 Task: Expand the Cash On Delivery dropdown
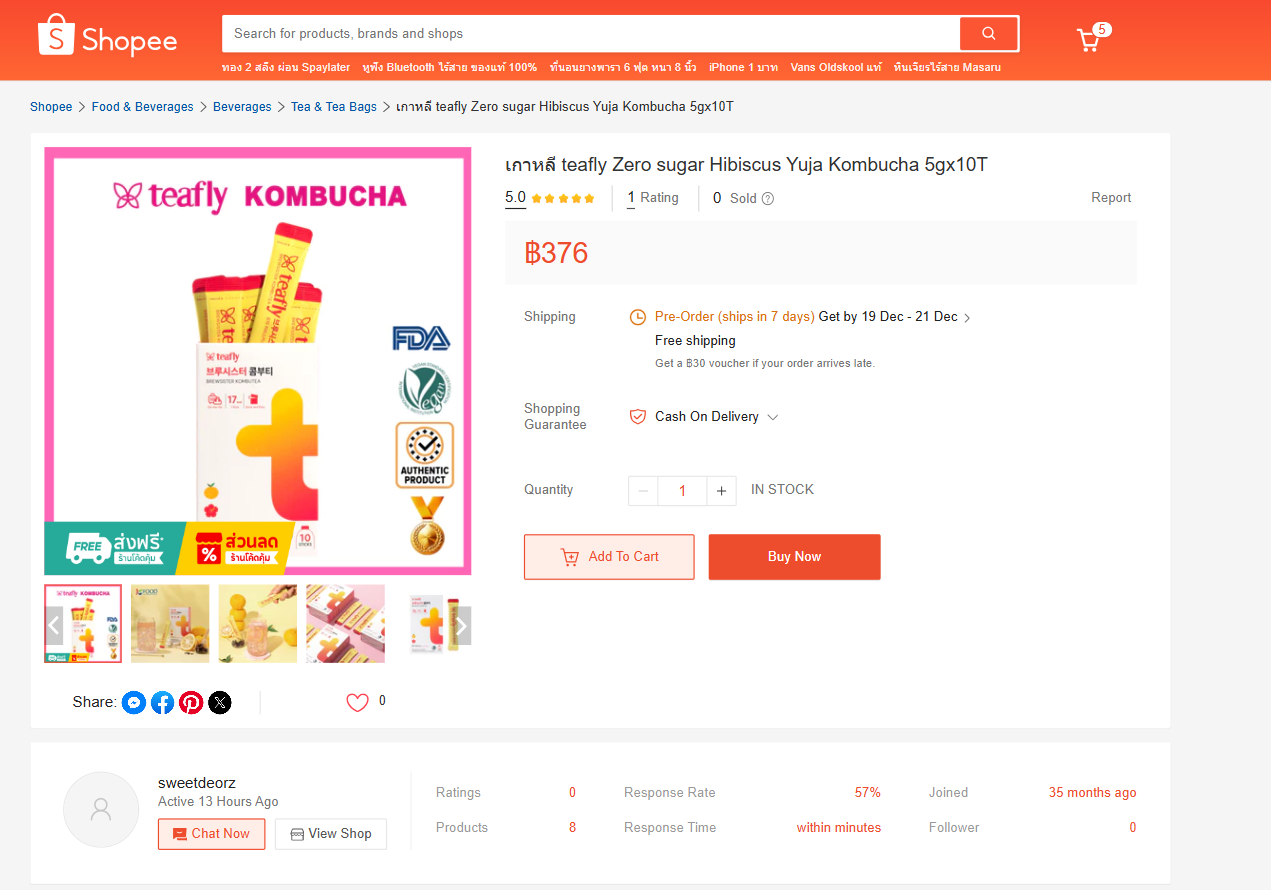pyautogui.click(x=772, y=417)
